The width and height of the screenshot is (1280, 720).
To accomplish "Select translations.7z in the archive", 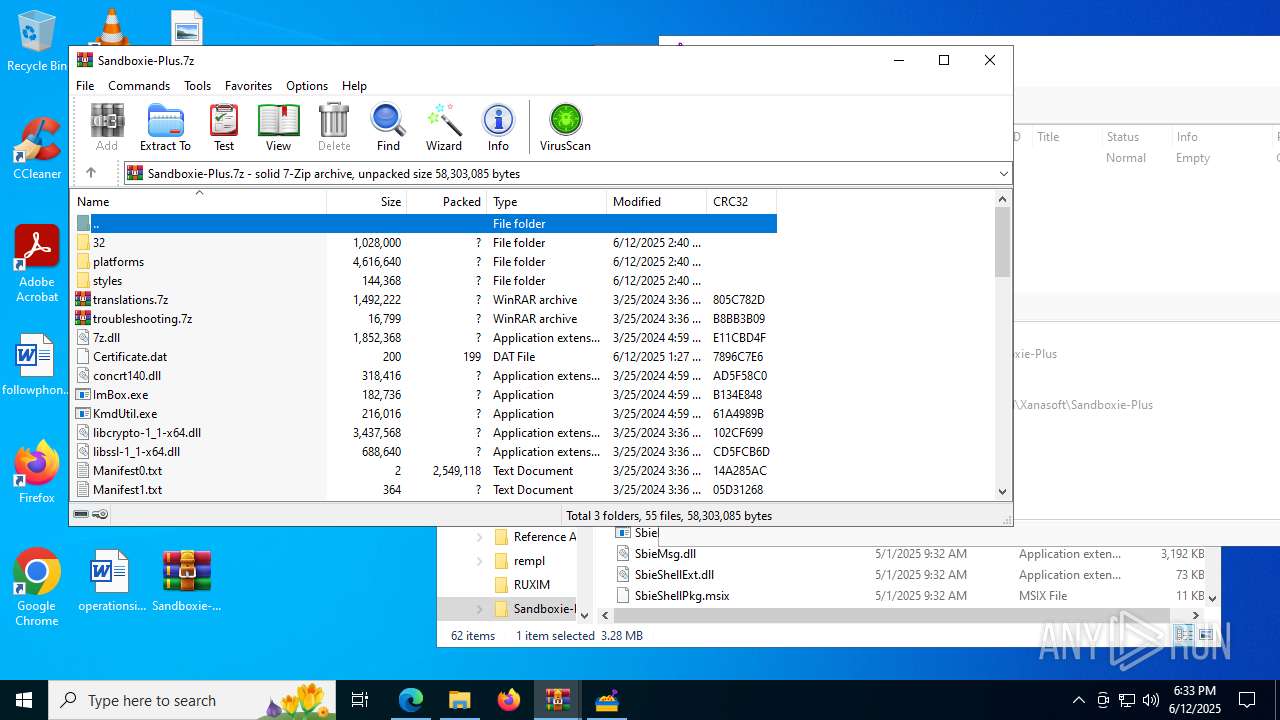I will click(424, 300).
